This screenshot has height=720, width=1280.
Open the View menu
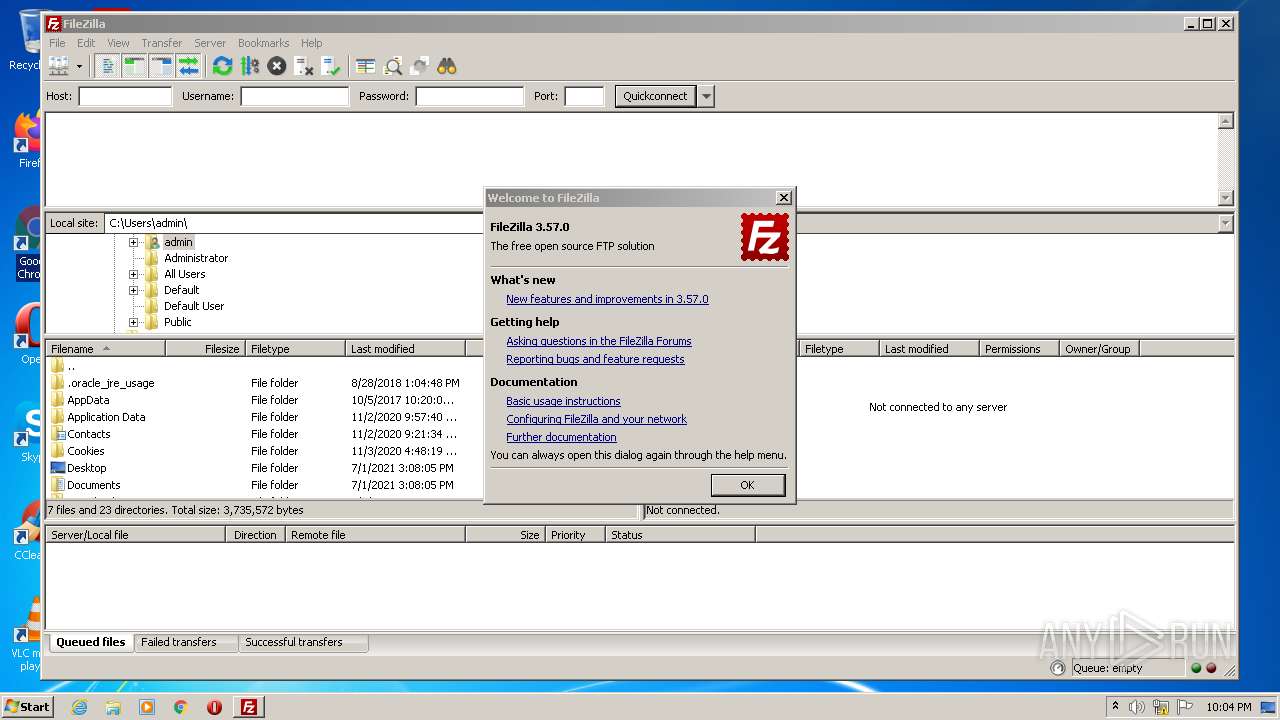(118, 43)
